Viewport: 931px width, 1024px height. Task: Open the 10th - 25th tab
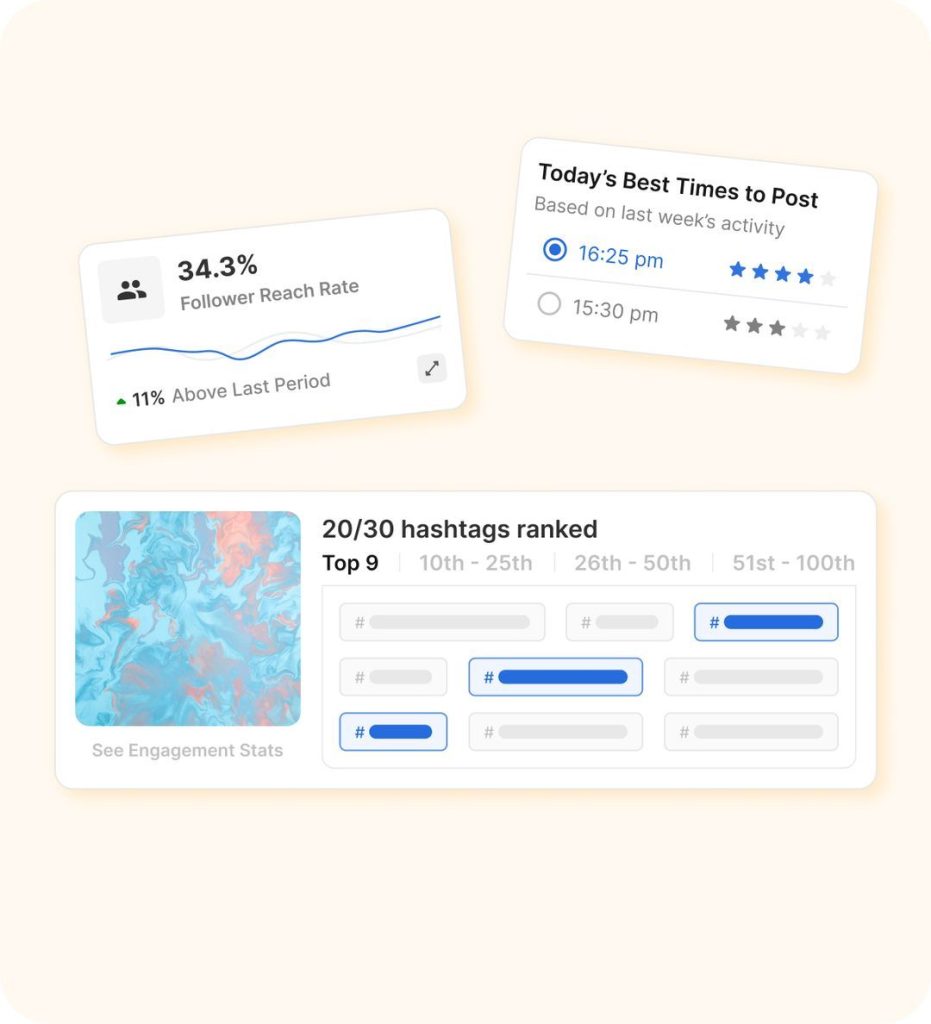(x=475, y=563)
